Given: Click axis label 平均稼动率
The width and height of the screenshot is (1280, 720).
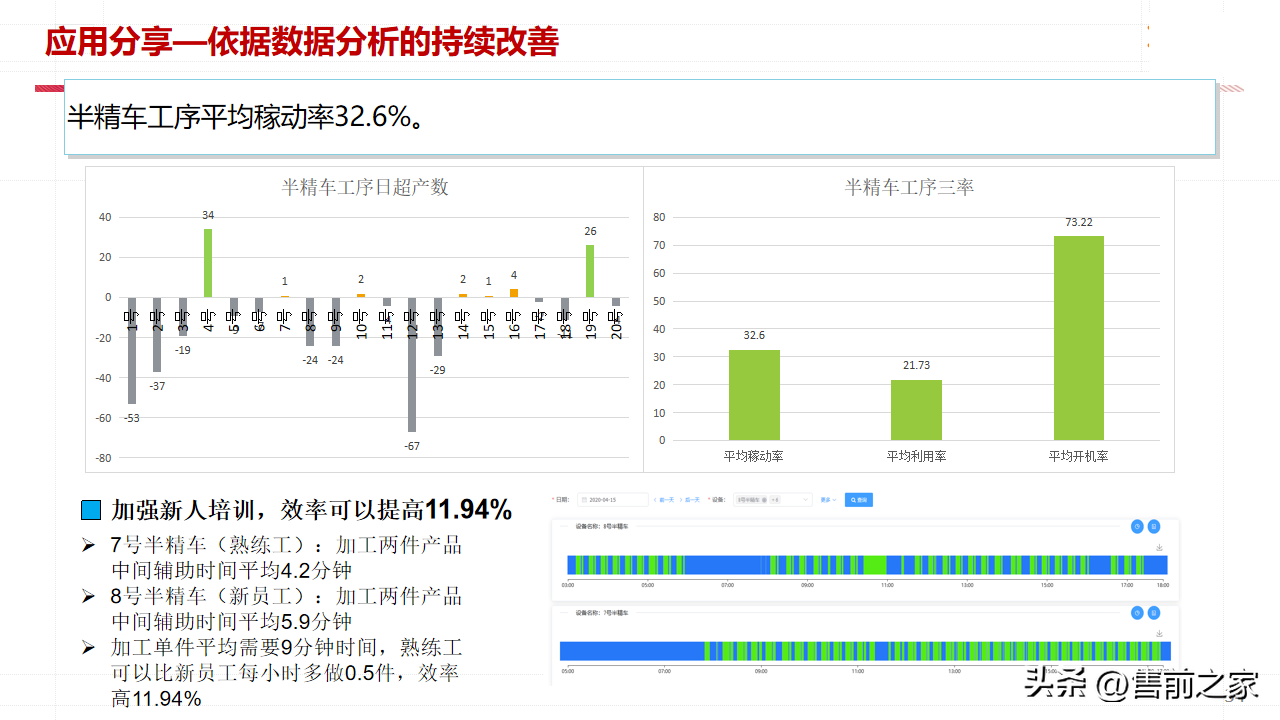Looking at the screenshot, I should pyautogui.click(x=754, y=456).
